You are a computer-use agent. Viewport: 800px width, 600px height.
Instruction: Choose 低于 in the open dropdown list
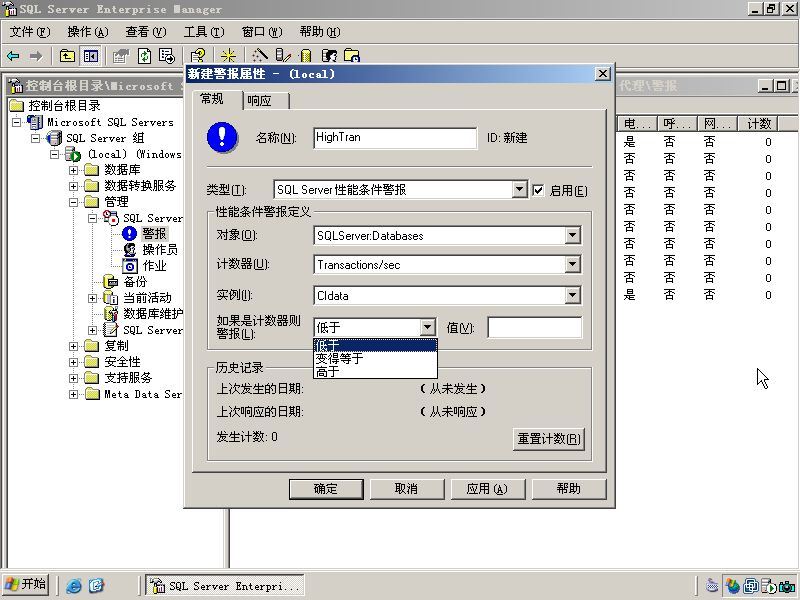click(376, 345)
